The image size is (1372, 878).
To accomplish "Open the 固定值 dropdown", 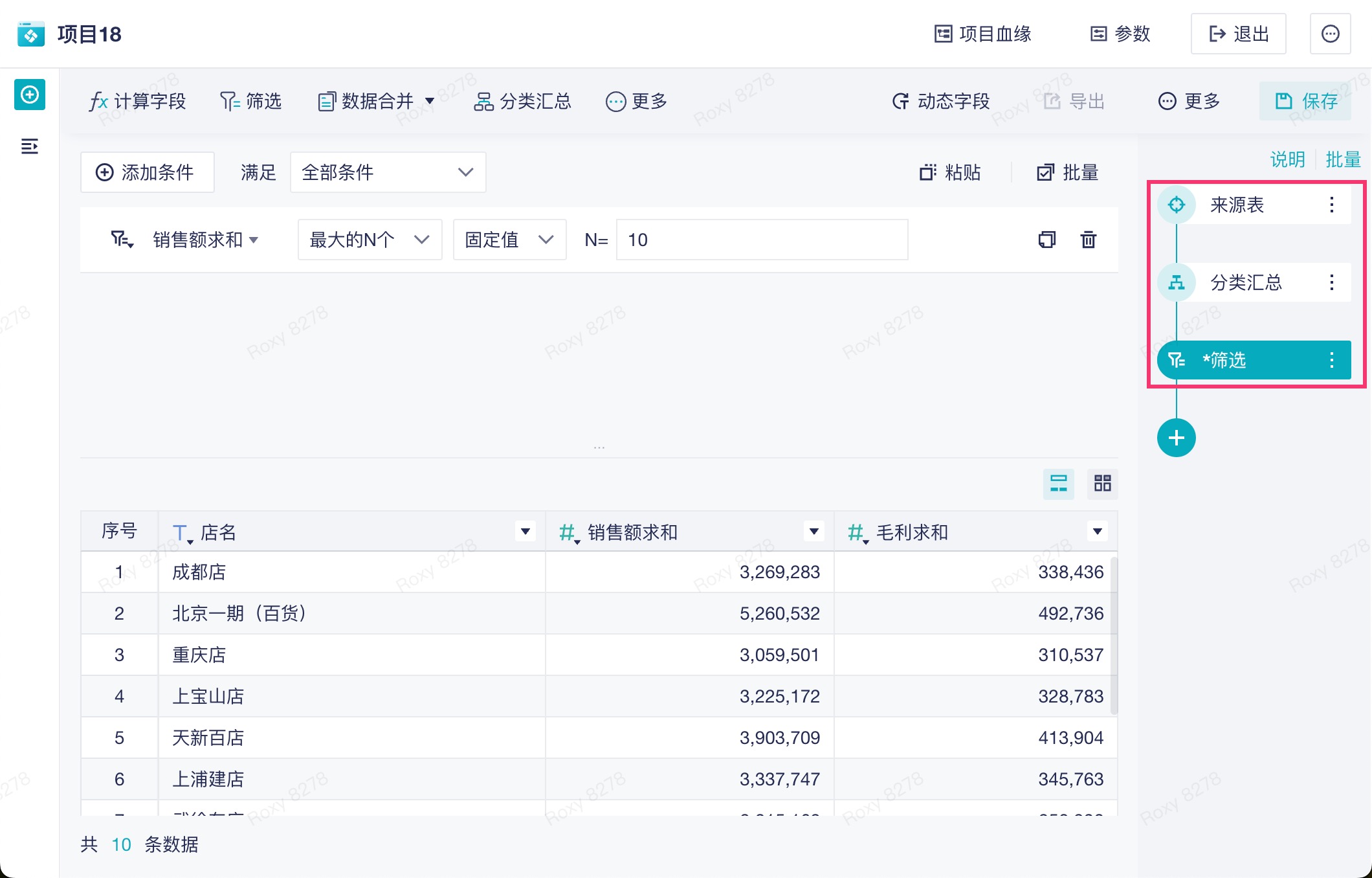I will (x=509, y=240).
